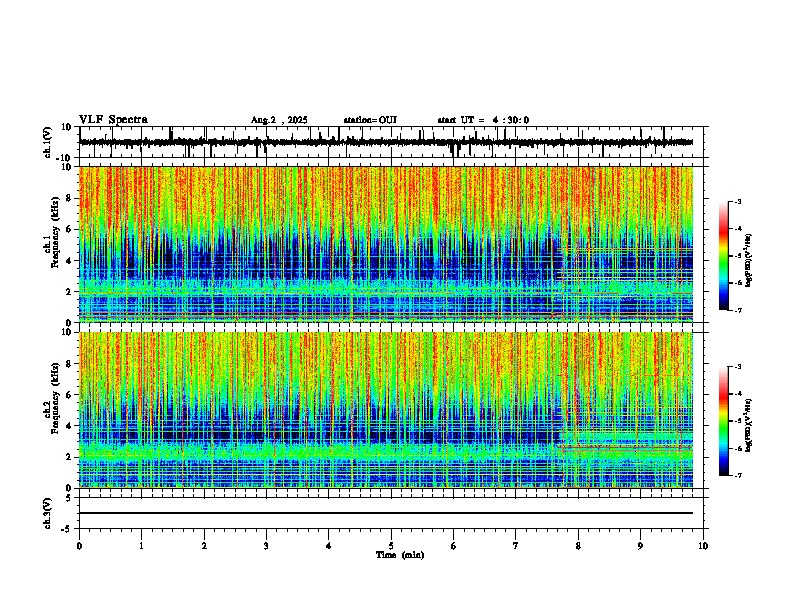Click the ch.2 spectrogram color scale bar
The height and width of the screenshot is (612, 792).
(x=724, y=421)
